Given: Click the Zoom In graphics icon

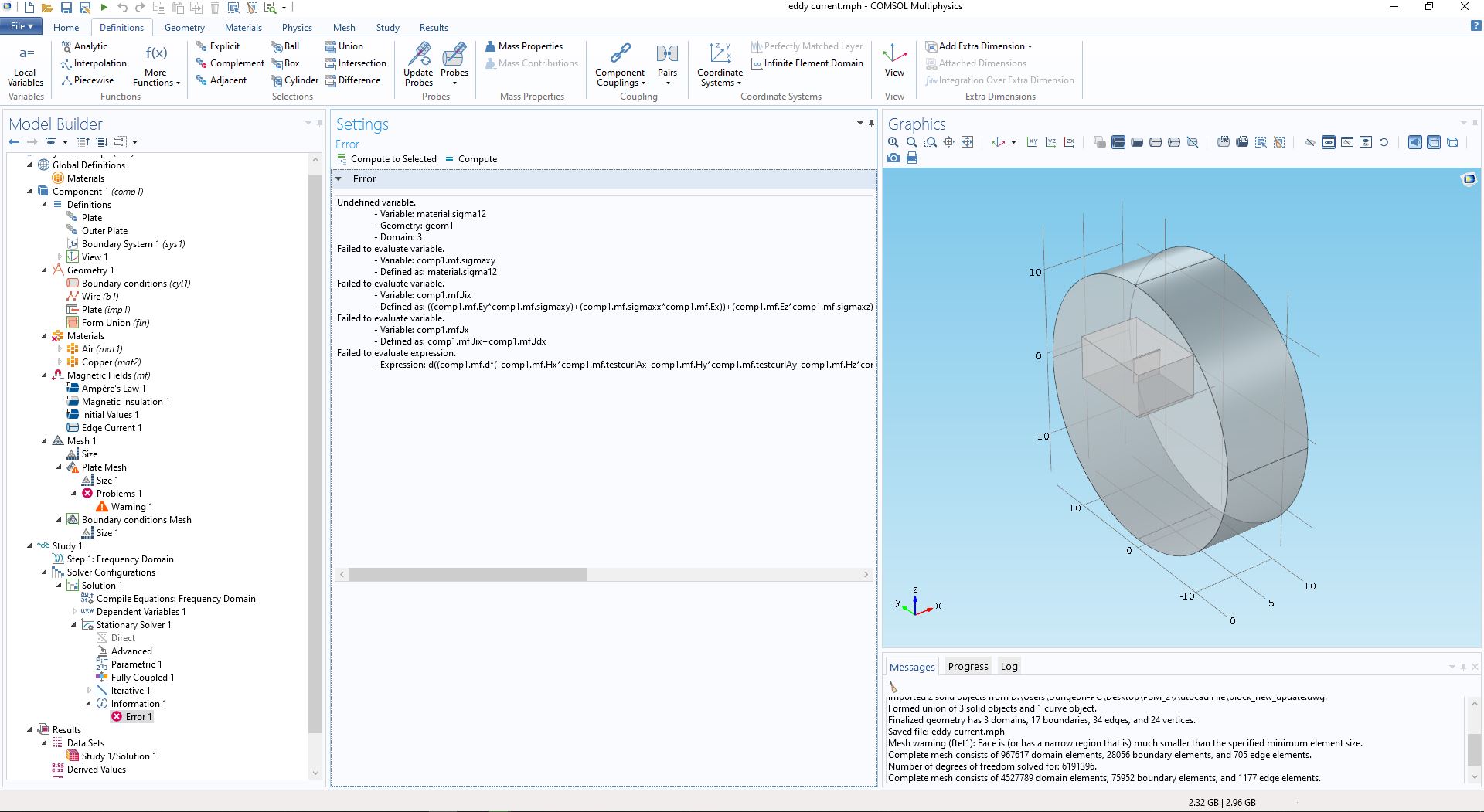Looking at the screenshot, I should click(x=893, y=142).
